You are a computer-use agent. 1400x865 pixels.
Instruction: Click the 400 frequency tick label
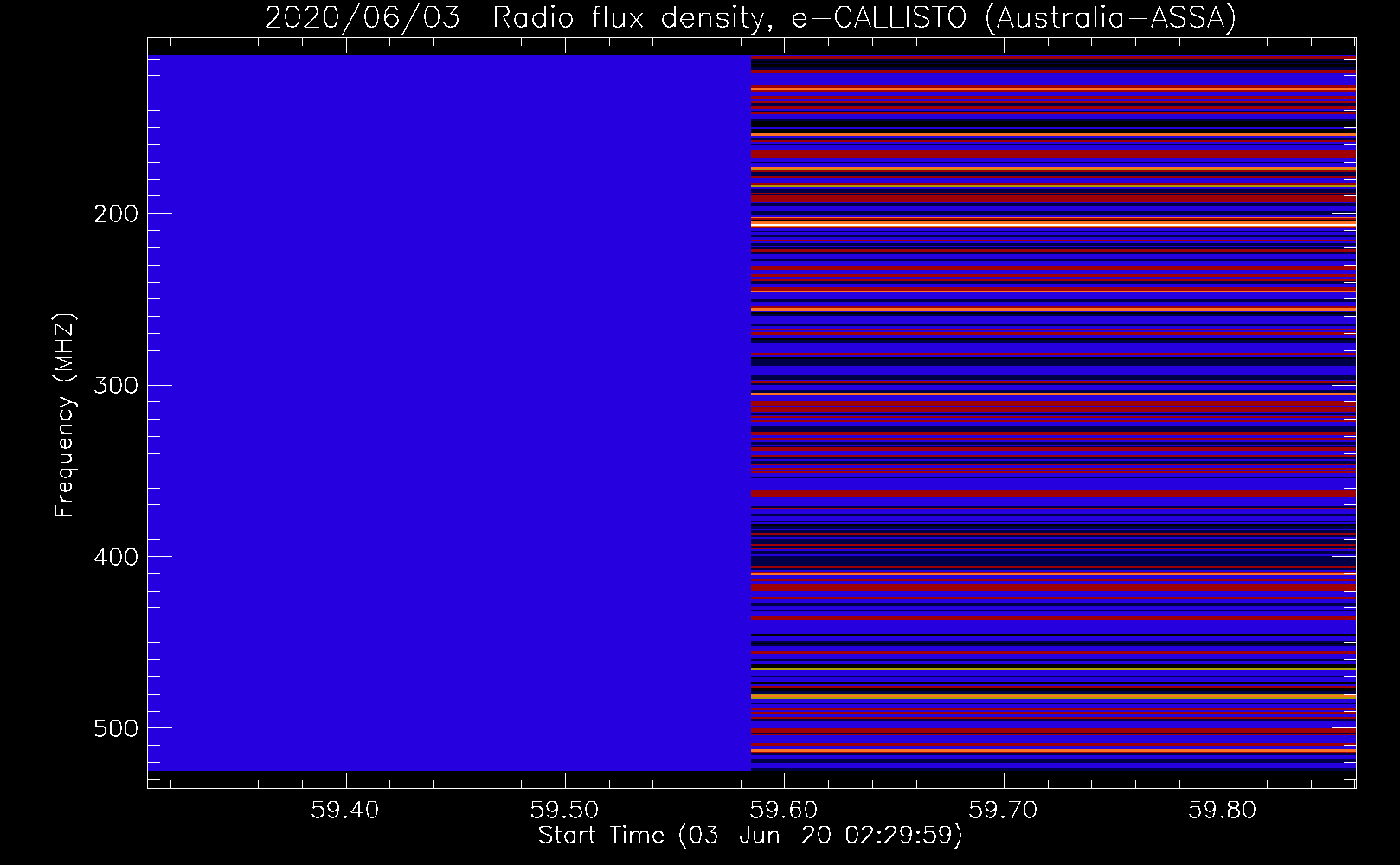[x=115, y=557]
